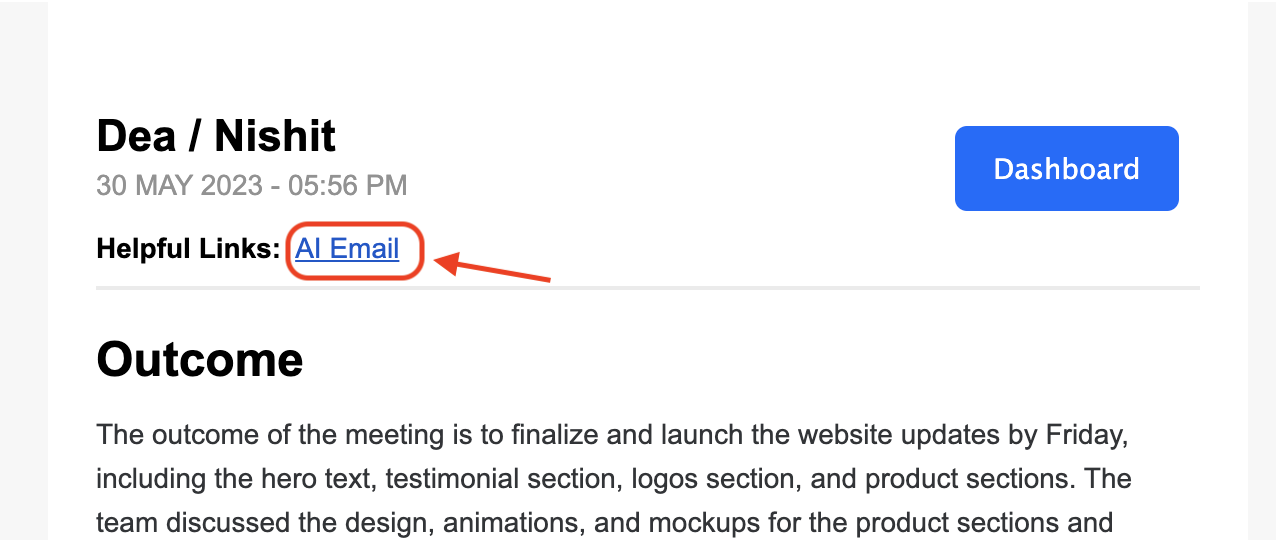The height and width of the screenshot is (540, 1276).
Task: Click the Outcome section heading
Action: click(x=200, y=359)
